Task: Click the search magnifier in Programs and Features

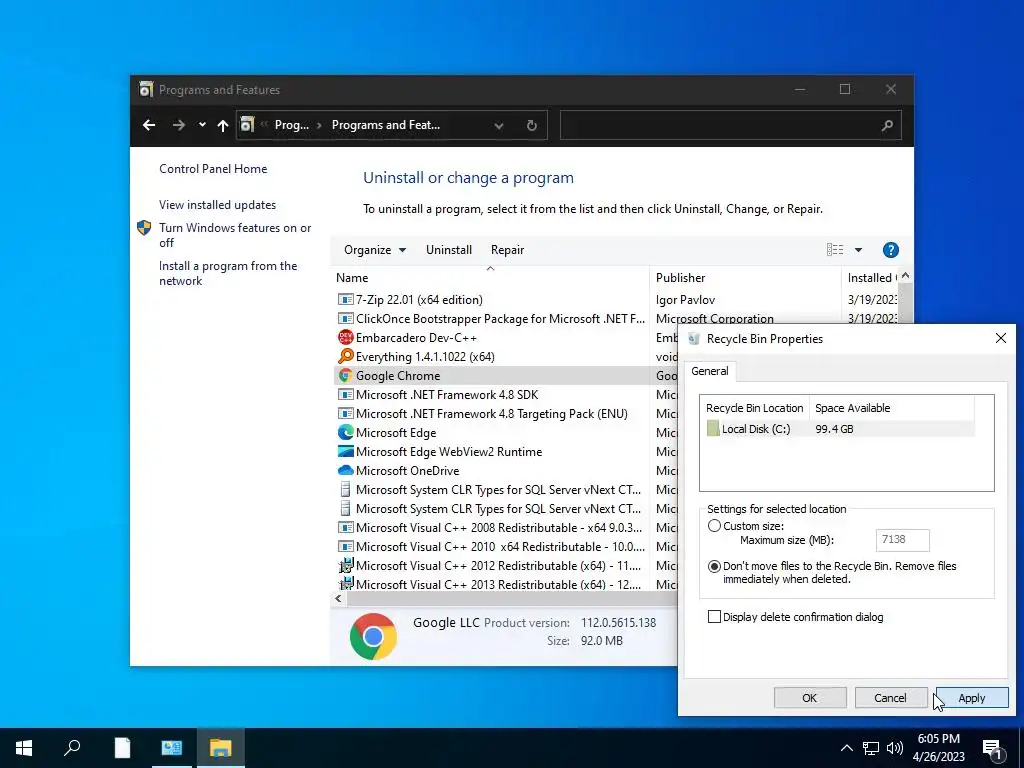Action: [x=887, y=125]
